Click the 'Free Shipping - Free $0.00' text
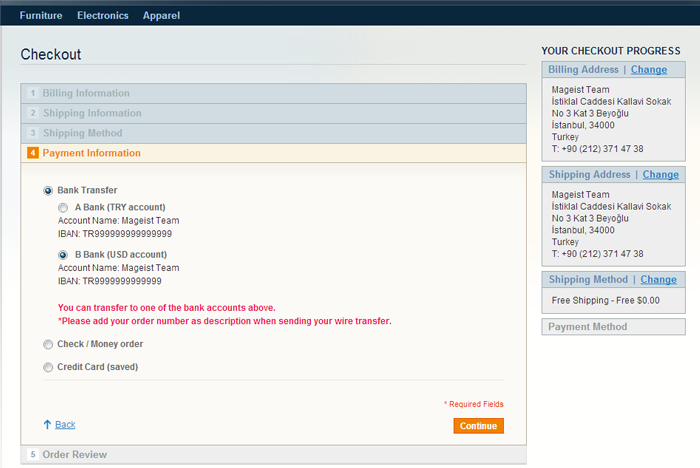 [x=605, y=301]
